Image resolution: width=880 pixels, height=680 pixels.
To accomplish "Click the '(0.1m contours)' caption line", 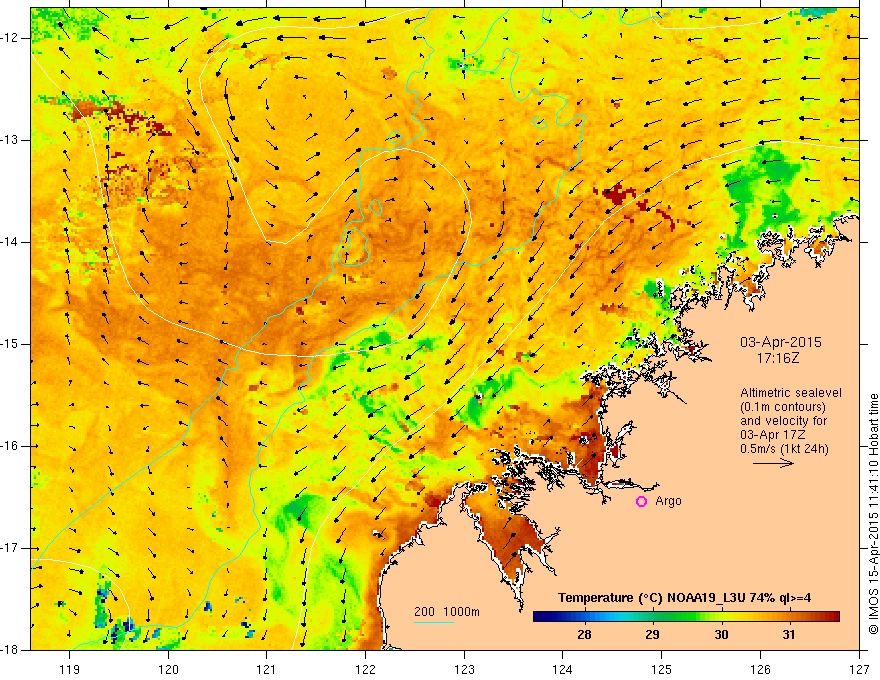I will click(783, 407).
